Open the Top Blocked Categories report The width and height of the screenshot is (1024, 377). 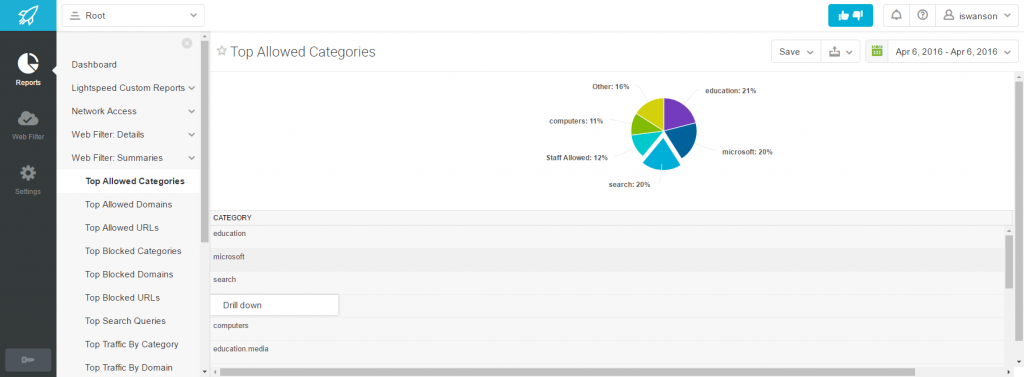point(133,251)
